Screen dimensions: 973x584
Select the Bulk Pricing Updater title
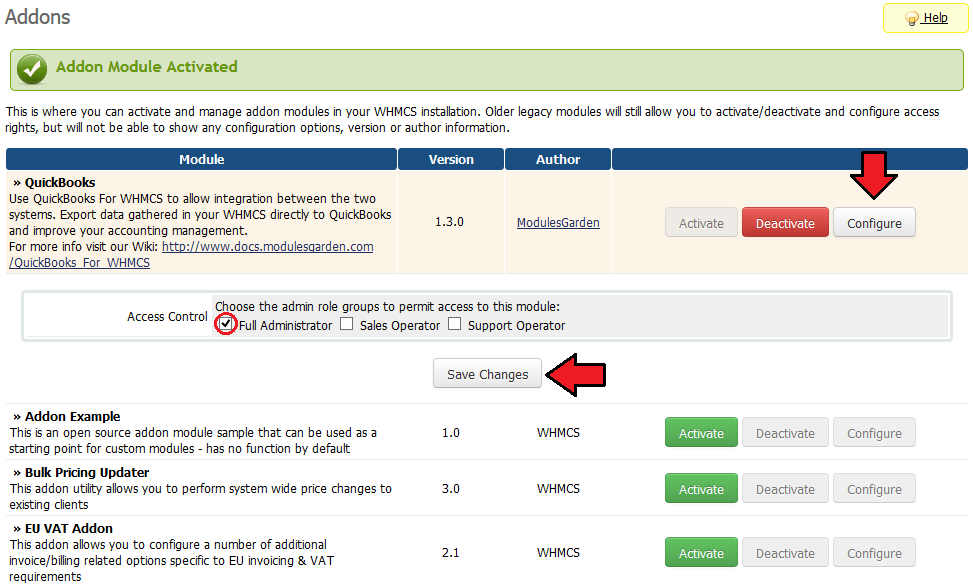tap(87, 472)
